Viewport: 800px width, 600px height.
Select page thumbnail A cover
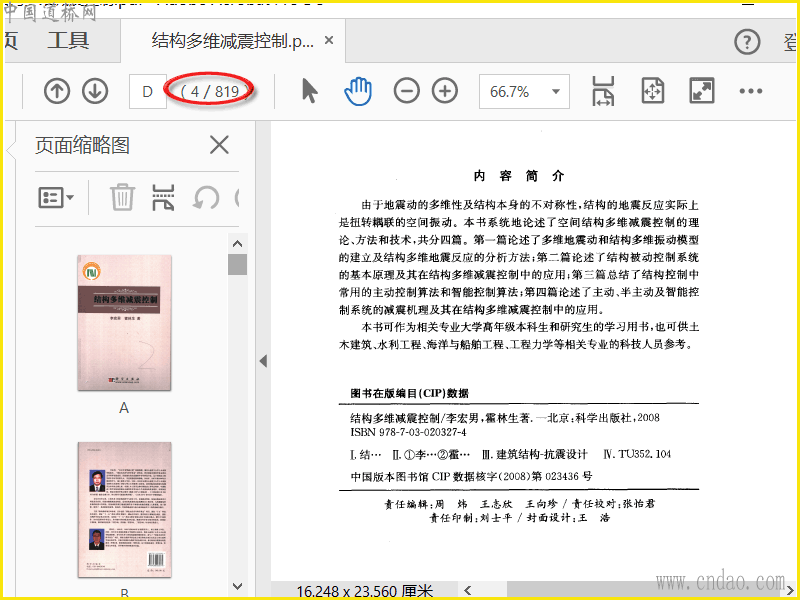click(x=124, y=323)
